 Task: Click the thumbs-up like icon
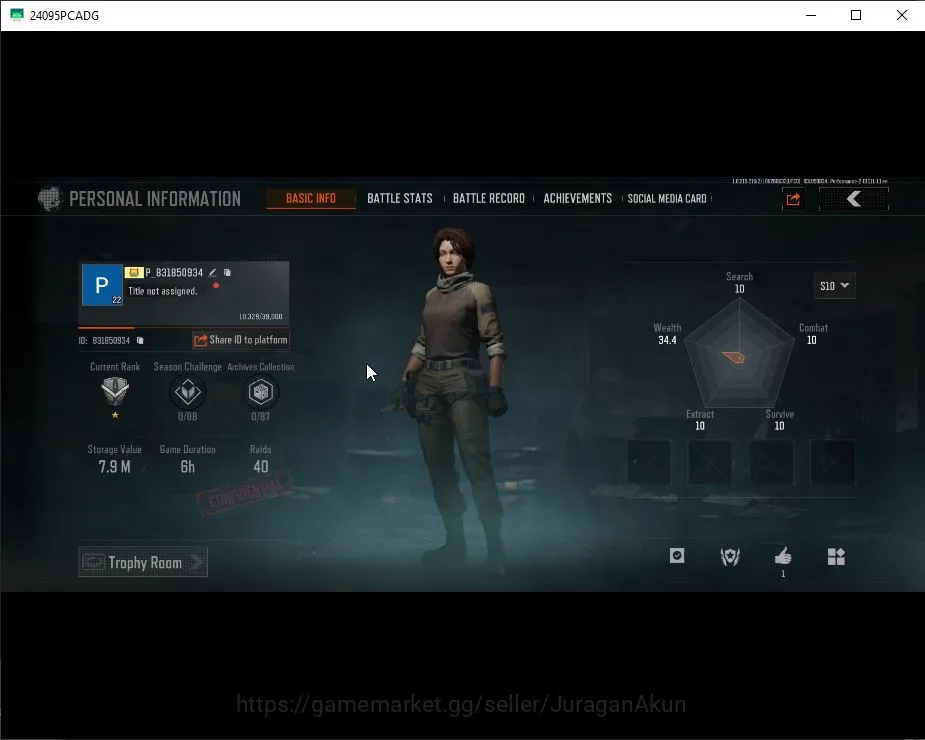tap(783, 556)
